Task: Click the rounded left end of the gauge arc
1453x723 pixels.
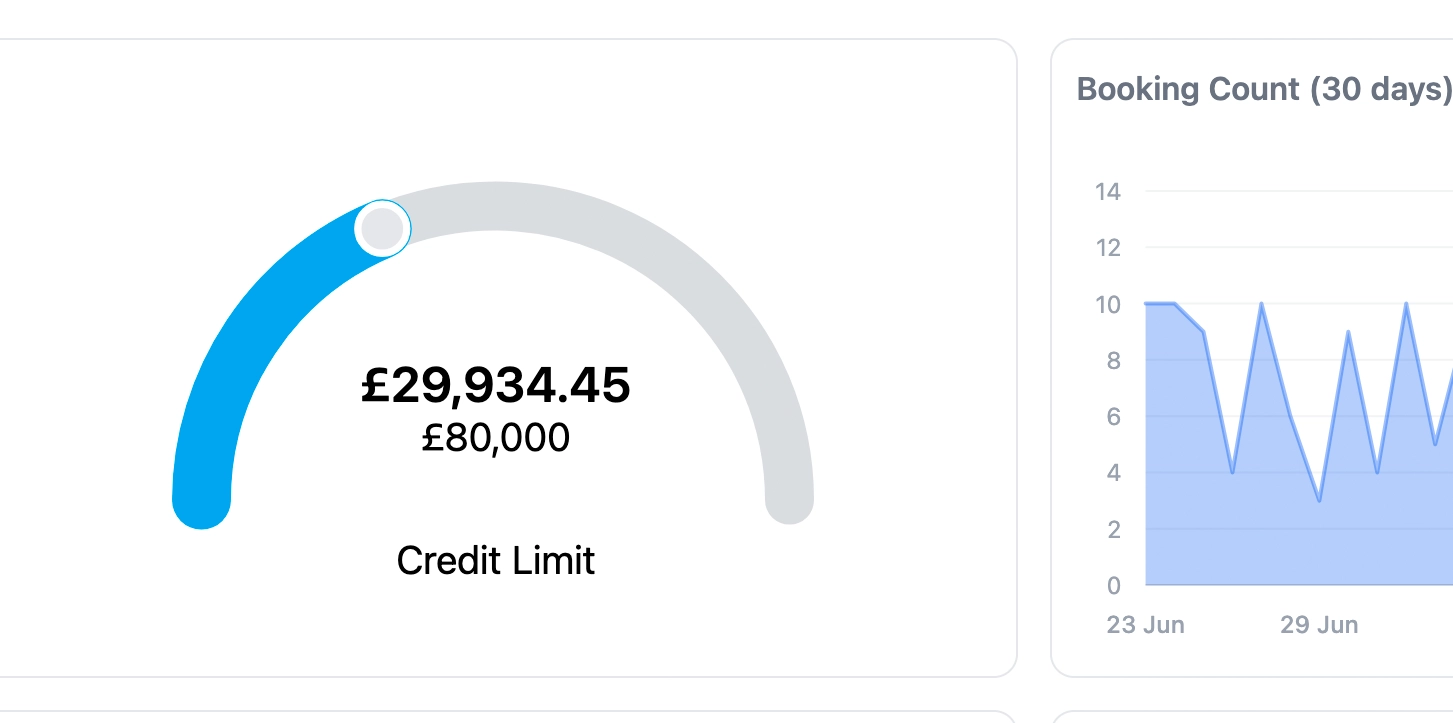Action: click(202, 500)
